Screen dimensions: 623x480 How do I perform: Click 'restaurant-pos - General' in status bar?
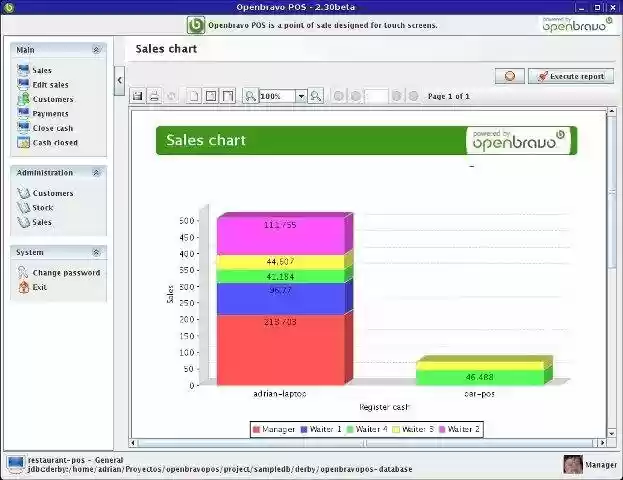(x=75, y=460)
